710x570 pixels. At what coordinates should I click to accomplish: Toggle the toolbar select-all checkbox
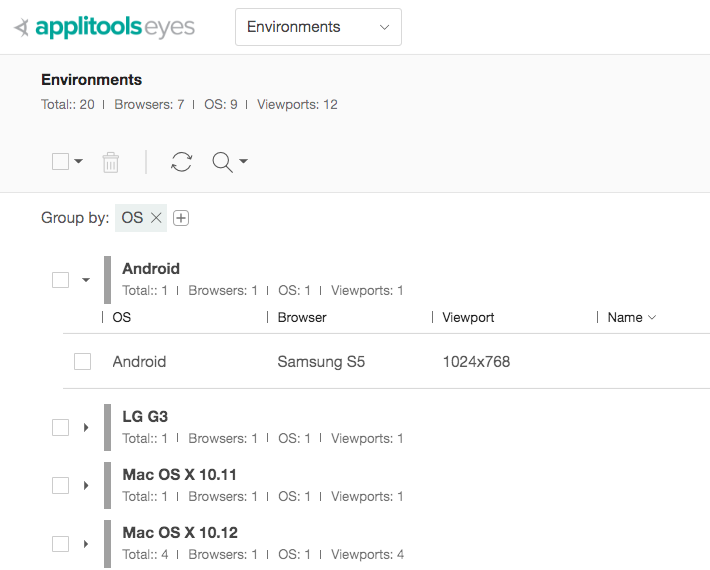[x=60, y=162]
